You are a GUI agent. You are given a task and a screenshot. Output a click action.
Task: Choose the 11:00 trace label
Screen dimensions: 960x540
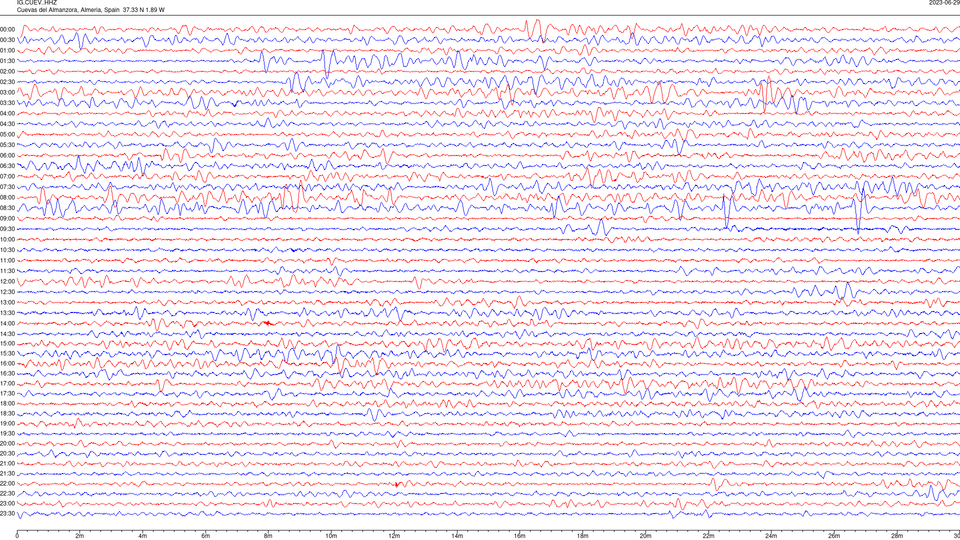coord(7,260)
